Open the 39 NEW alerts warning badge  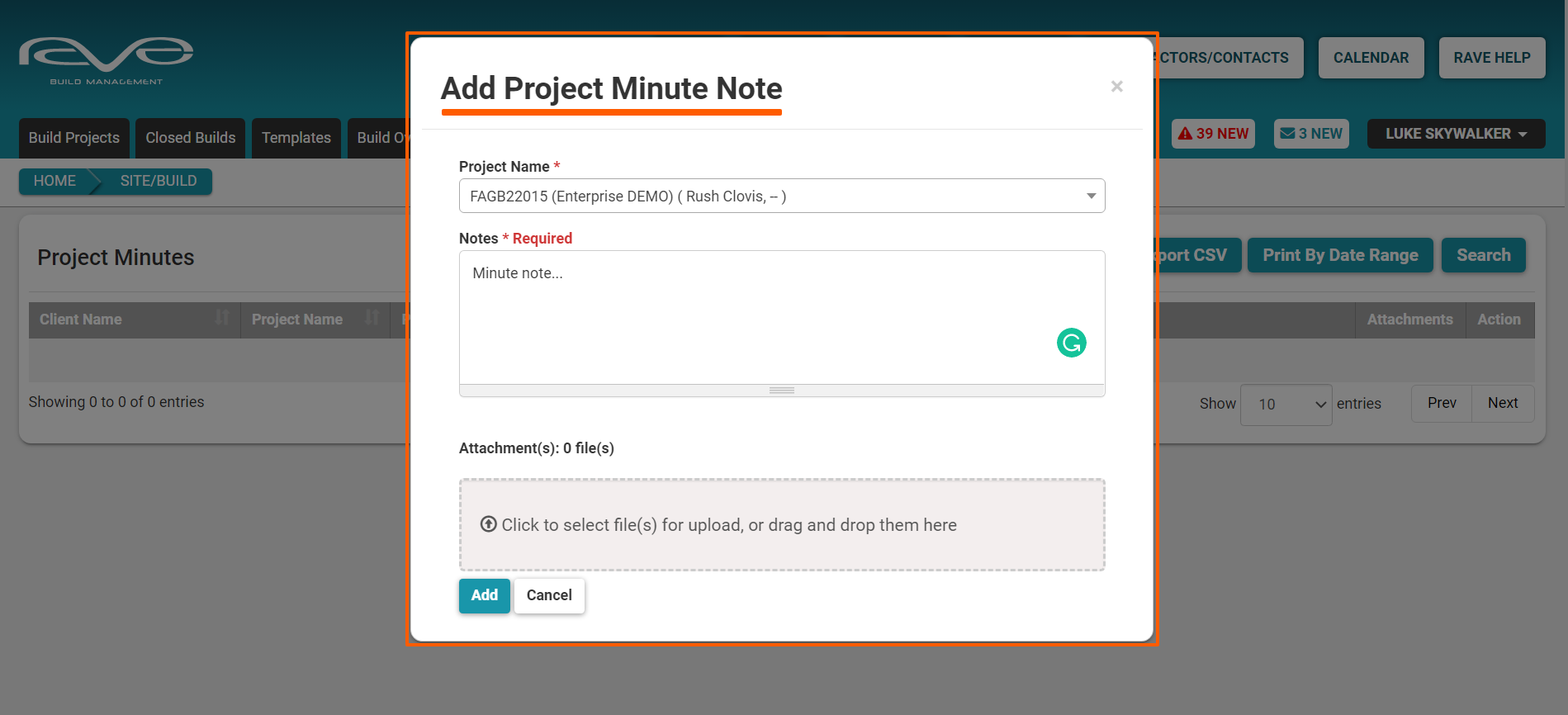[1212, 134]
